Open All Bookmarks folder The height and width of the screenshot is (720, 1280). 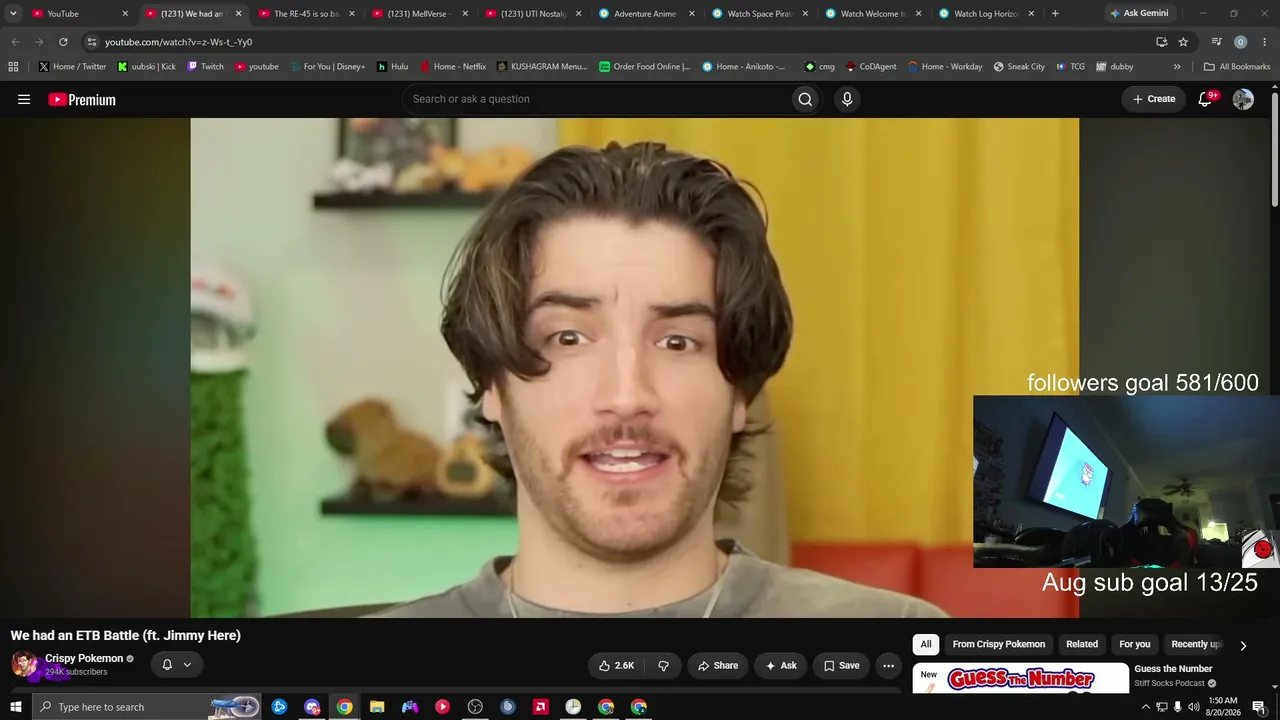tap(1237, 67)
